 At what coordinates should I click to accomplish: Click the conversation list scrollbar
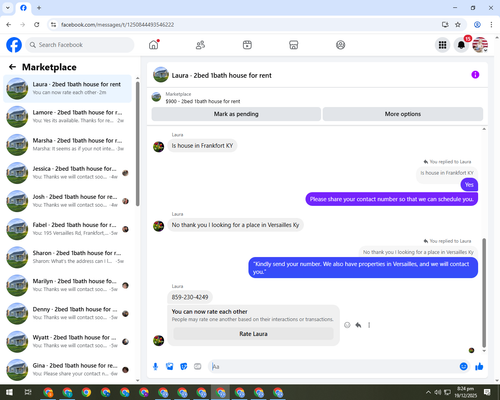137,143
